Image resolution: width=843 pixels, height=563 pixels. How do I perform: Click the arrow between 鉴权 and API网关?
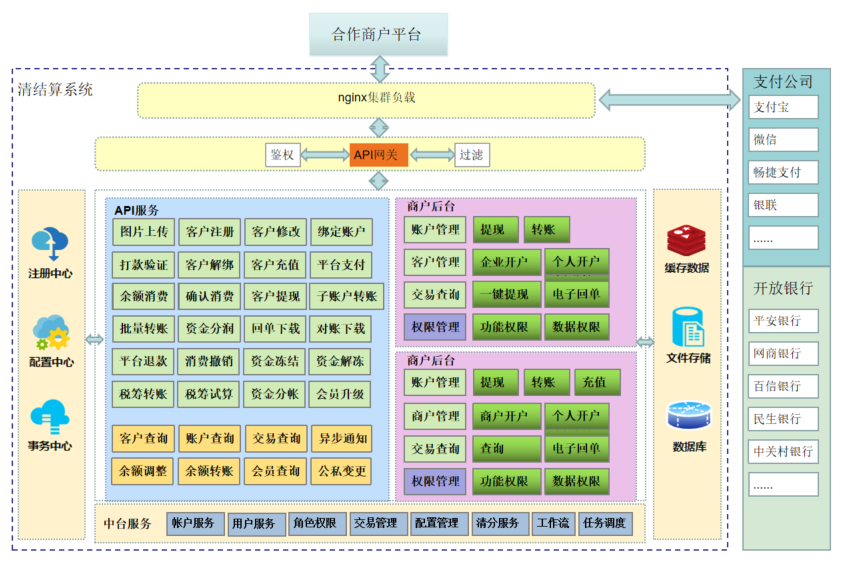324,155
